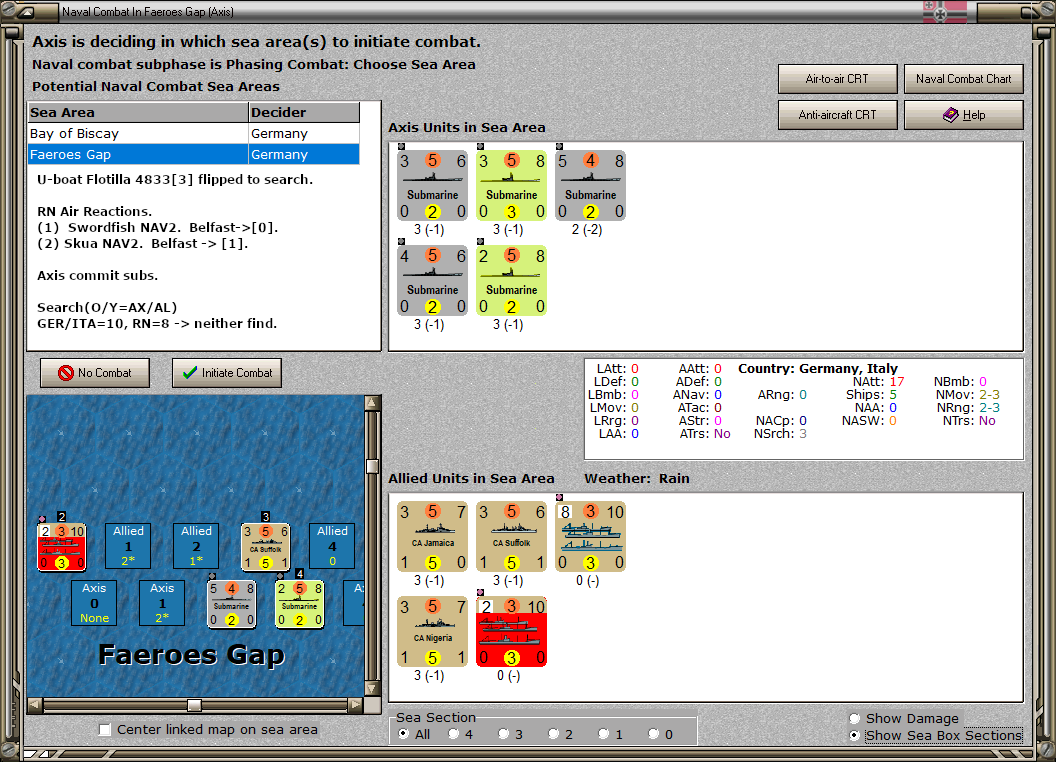The height and width of the screenshot is (762, 1056).
Task: Open the Air-to-air CRT chart
Action: [x=837, y=79]
